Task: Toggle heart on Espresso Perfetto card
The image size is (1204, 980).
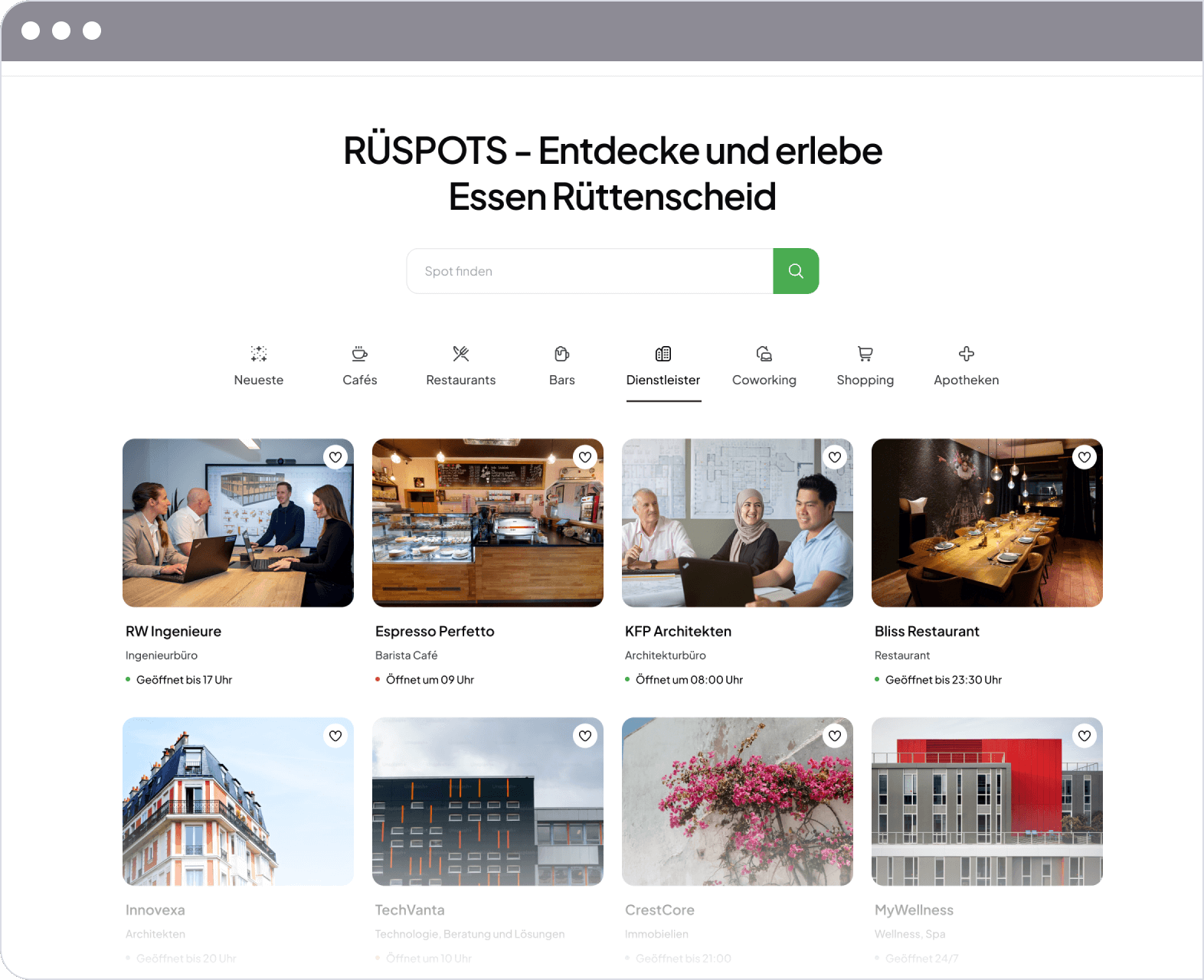Action: click(x=585, y=457)
